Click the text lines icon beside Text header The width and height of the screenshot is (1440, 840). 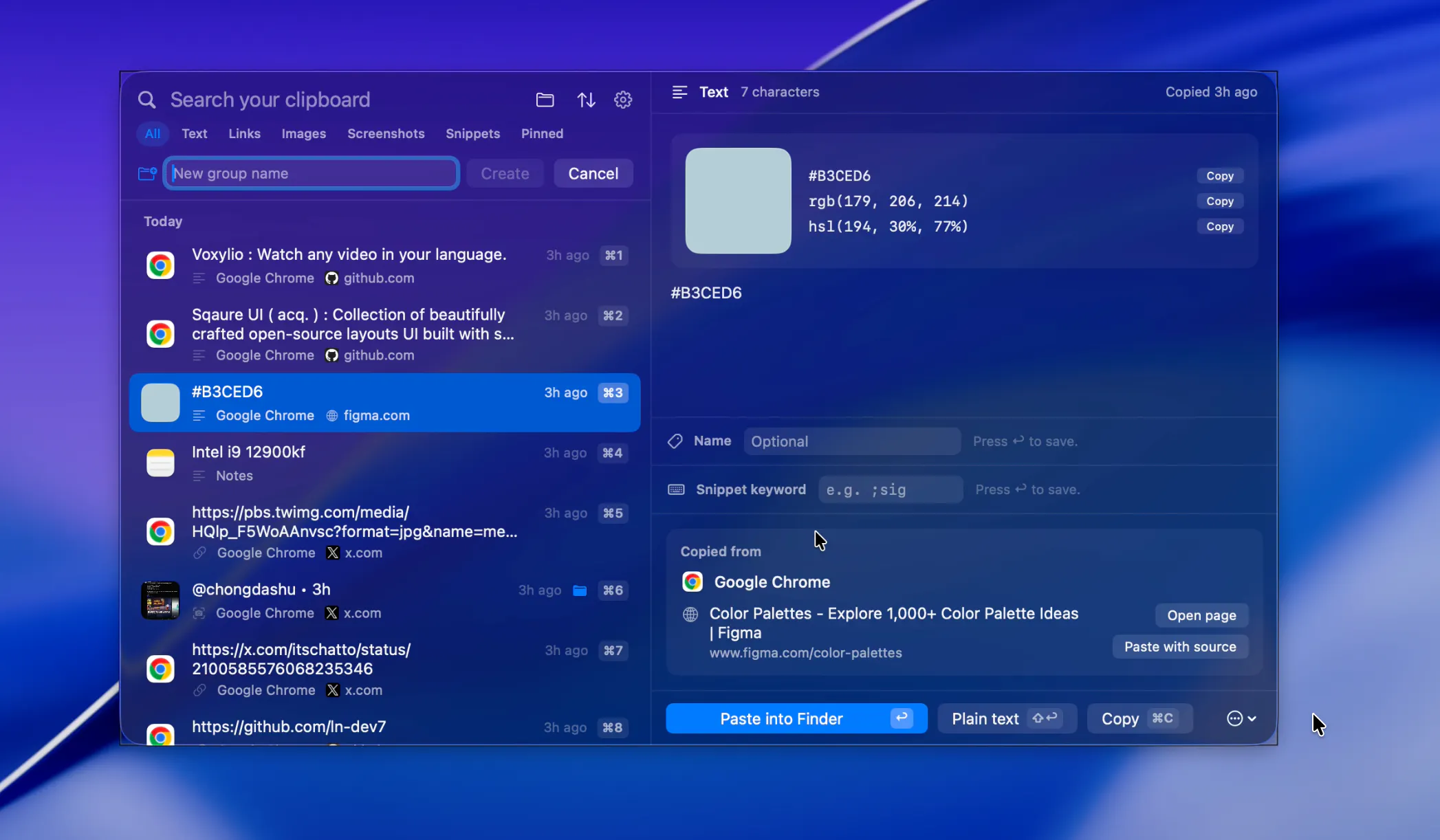(679, 92)
